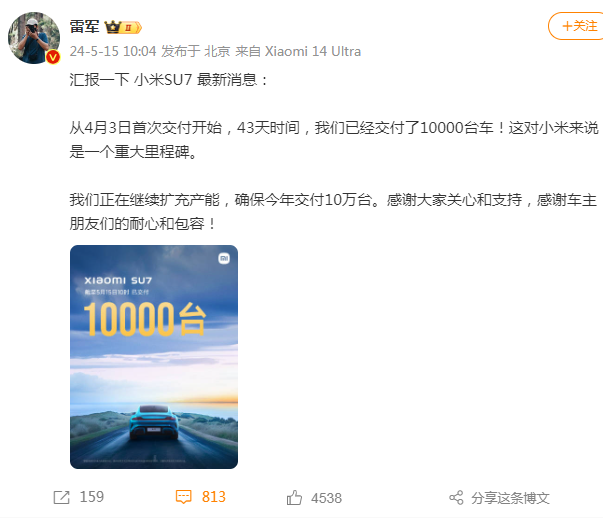Image resolution: width=603 pixels, height=519 pixels.
Task: Click the 分享这条博文 share link
Action: tap(510, 498)
